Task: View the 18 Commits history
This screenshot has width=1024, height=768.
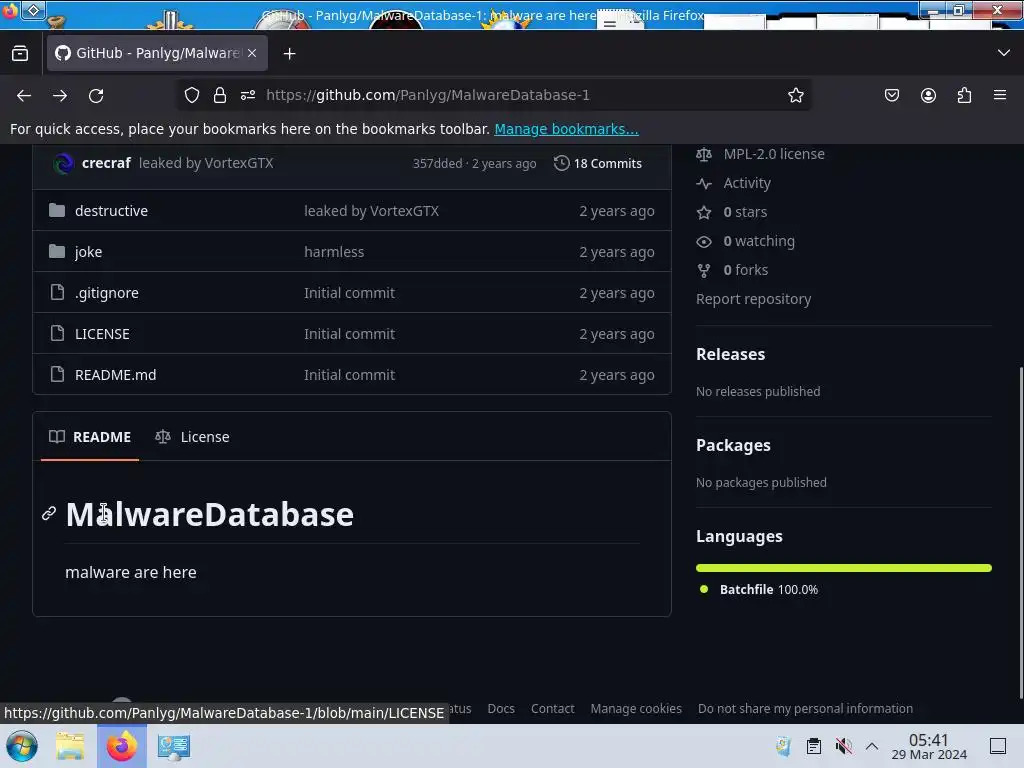Action: point(598,163)
